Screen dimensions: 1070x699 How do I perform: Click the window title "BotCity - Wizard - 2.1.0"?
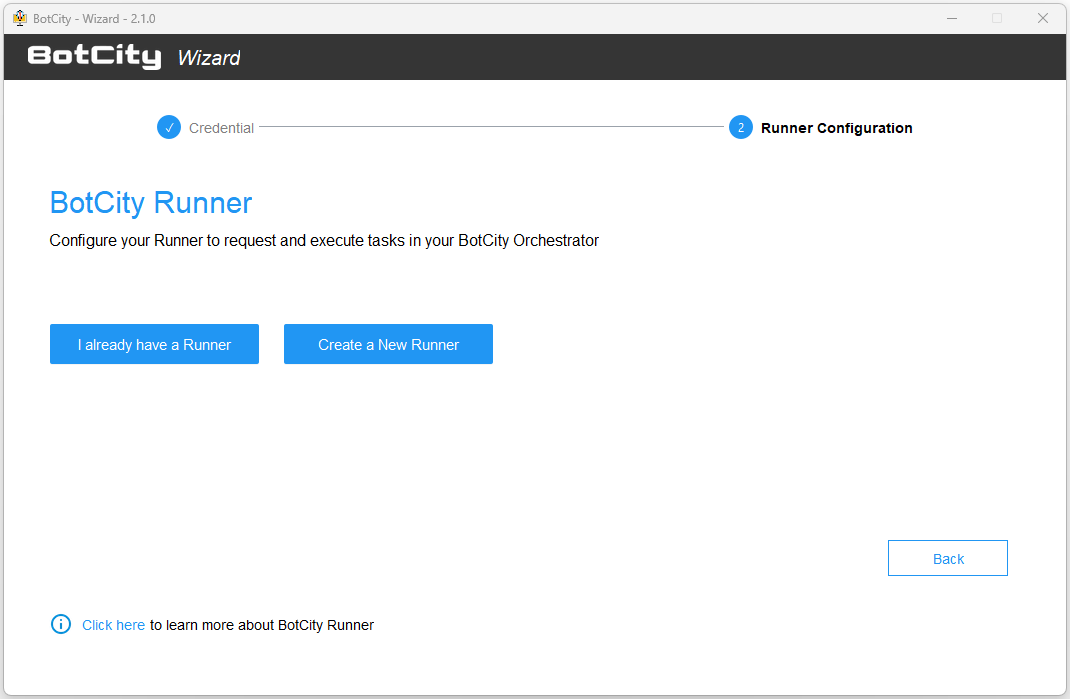point(94,19)
